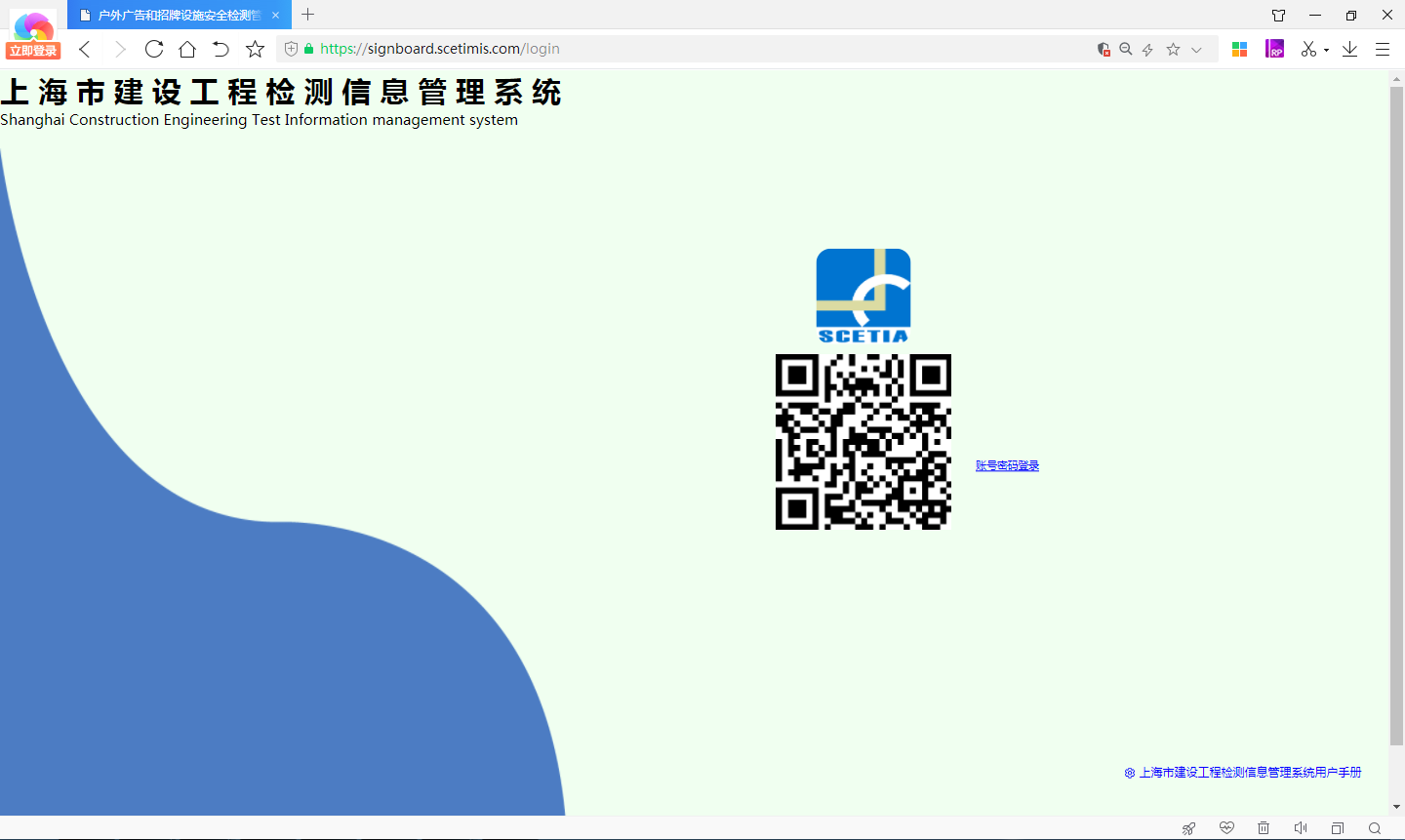Click the address bar URL field
The height and width of the screenshot is (840, 1405).
683,49
